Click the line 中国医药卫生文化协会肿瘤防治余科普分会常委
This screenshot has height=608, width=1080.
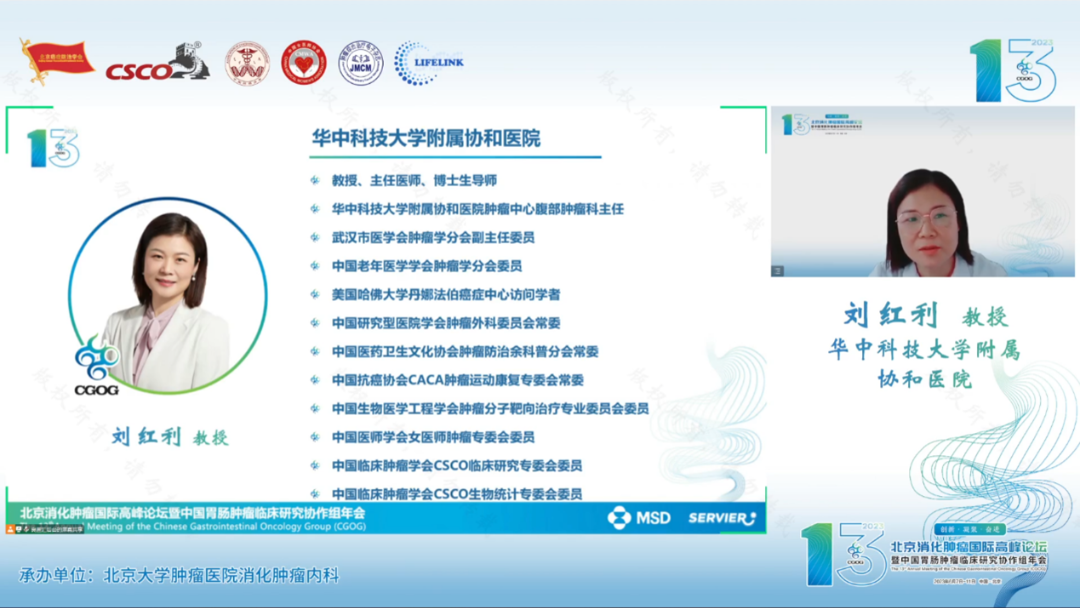465,352
